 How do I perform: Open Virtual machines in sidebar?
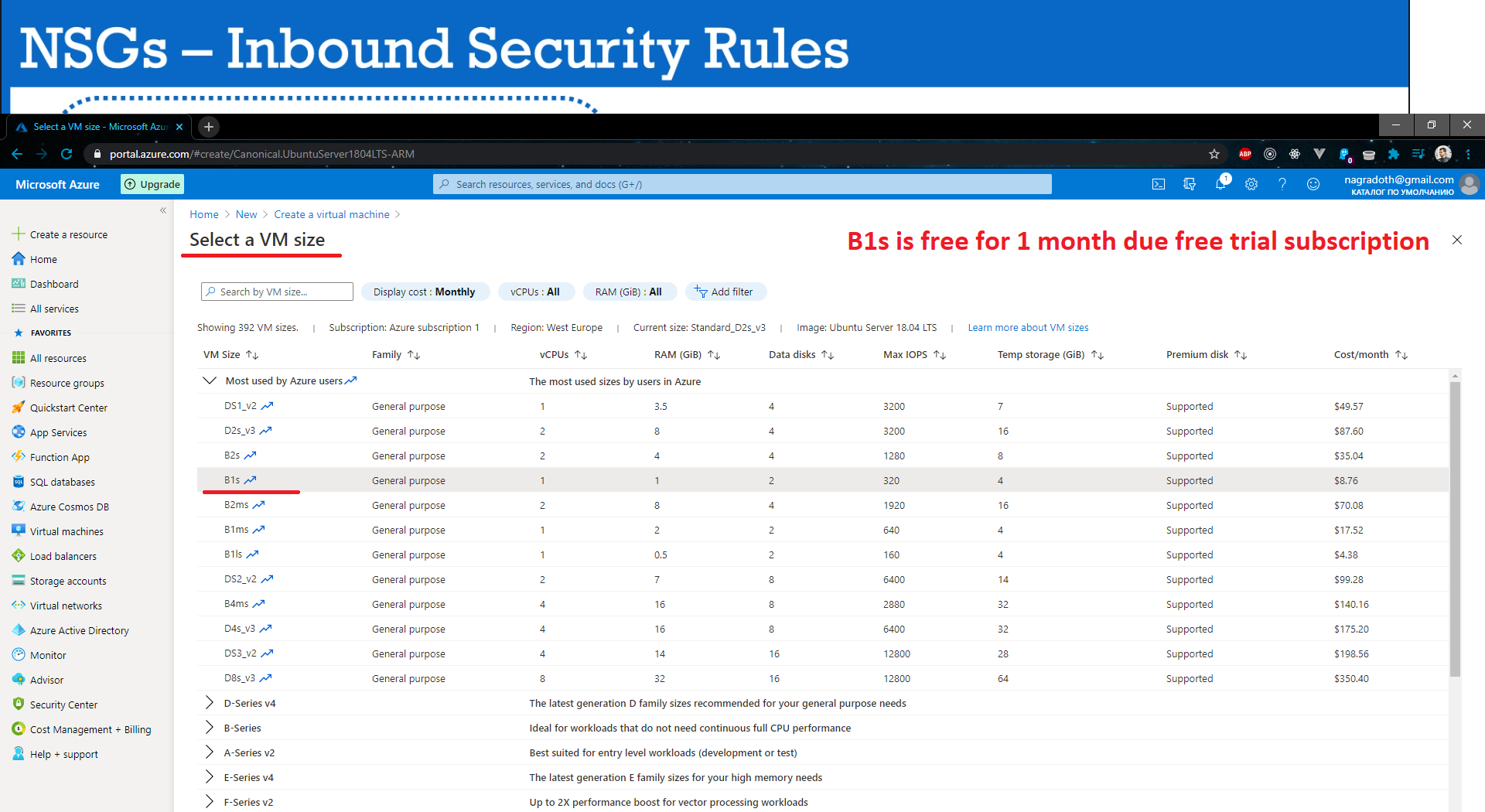point(67,531)
